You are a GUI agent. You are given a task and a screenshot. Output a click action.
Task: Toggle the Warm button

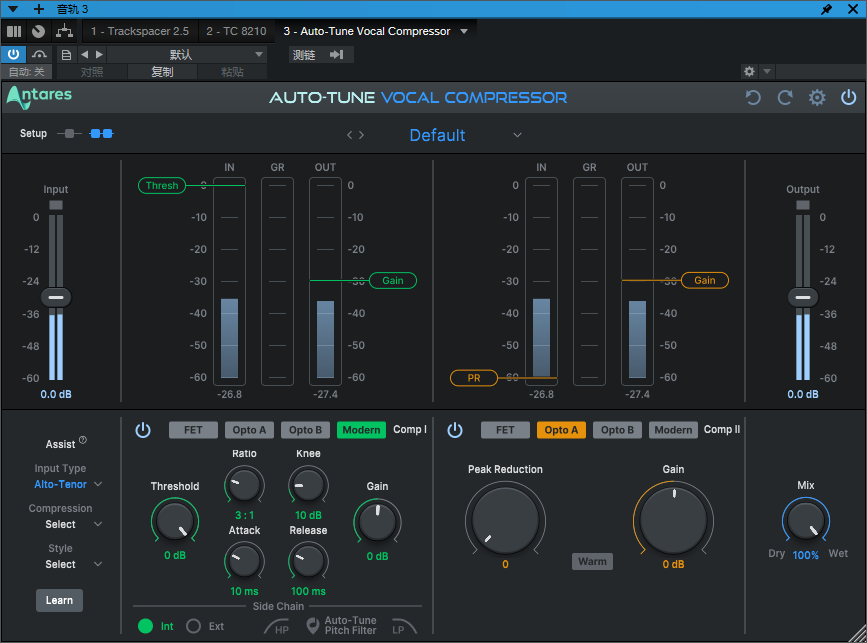tap(592, 561)
